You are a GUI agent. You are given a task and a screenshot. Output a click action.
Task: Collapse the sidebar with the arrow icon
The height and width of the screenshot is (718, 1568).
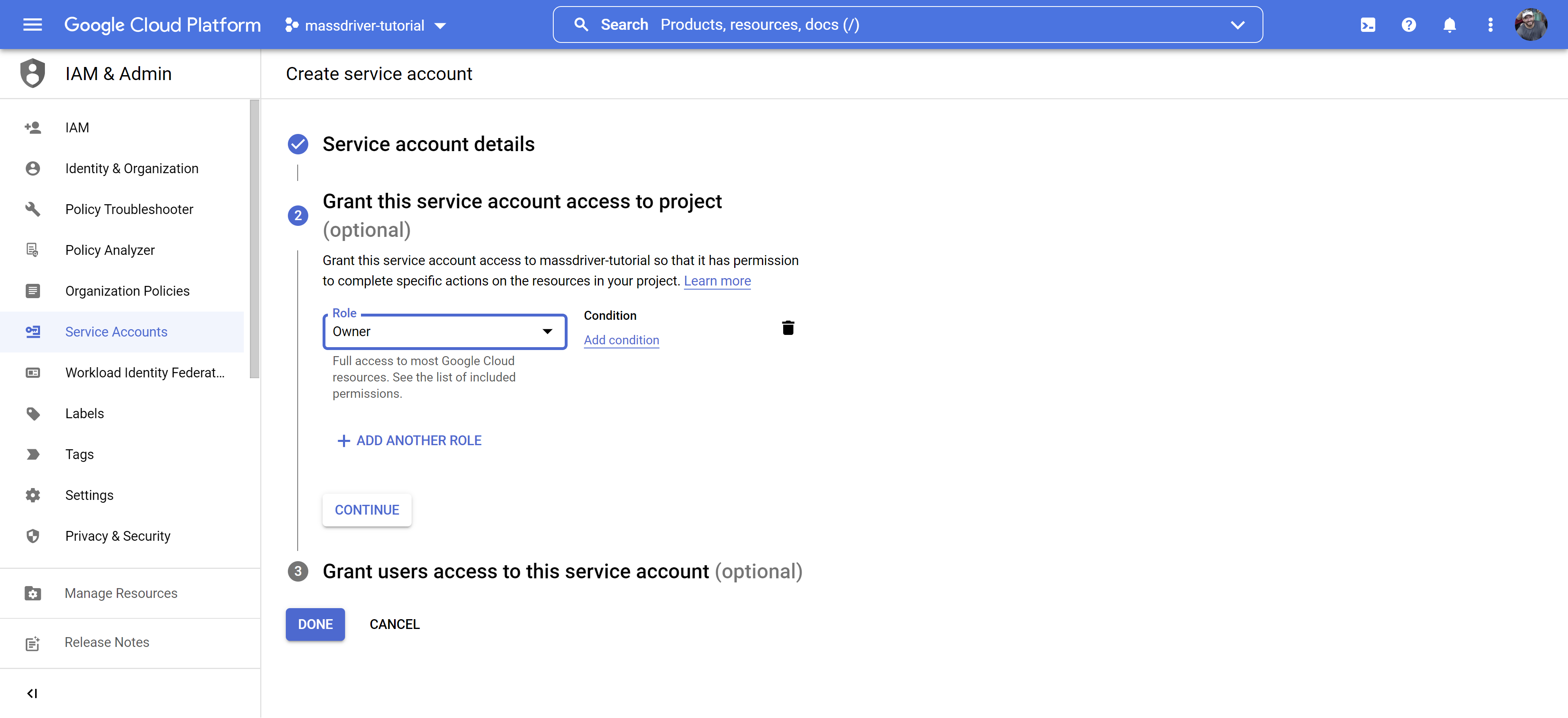[32, 693]
